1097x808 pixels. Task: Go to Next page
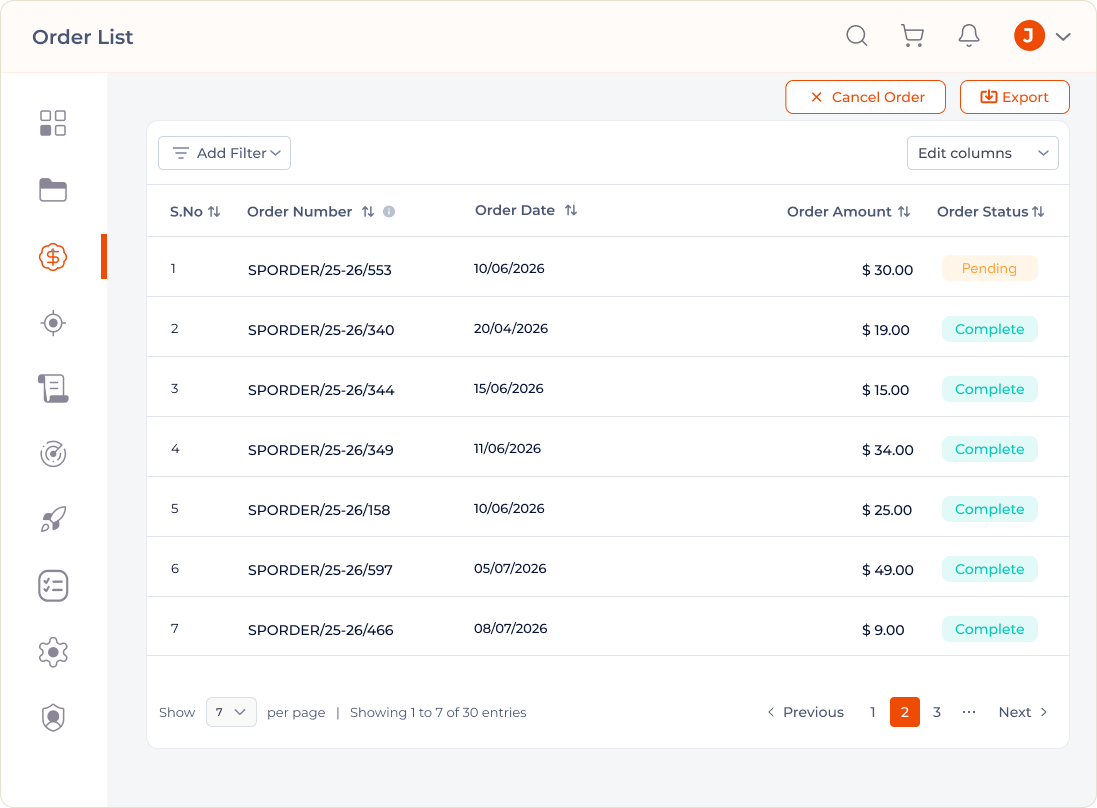pos(1023,712)
